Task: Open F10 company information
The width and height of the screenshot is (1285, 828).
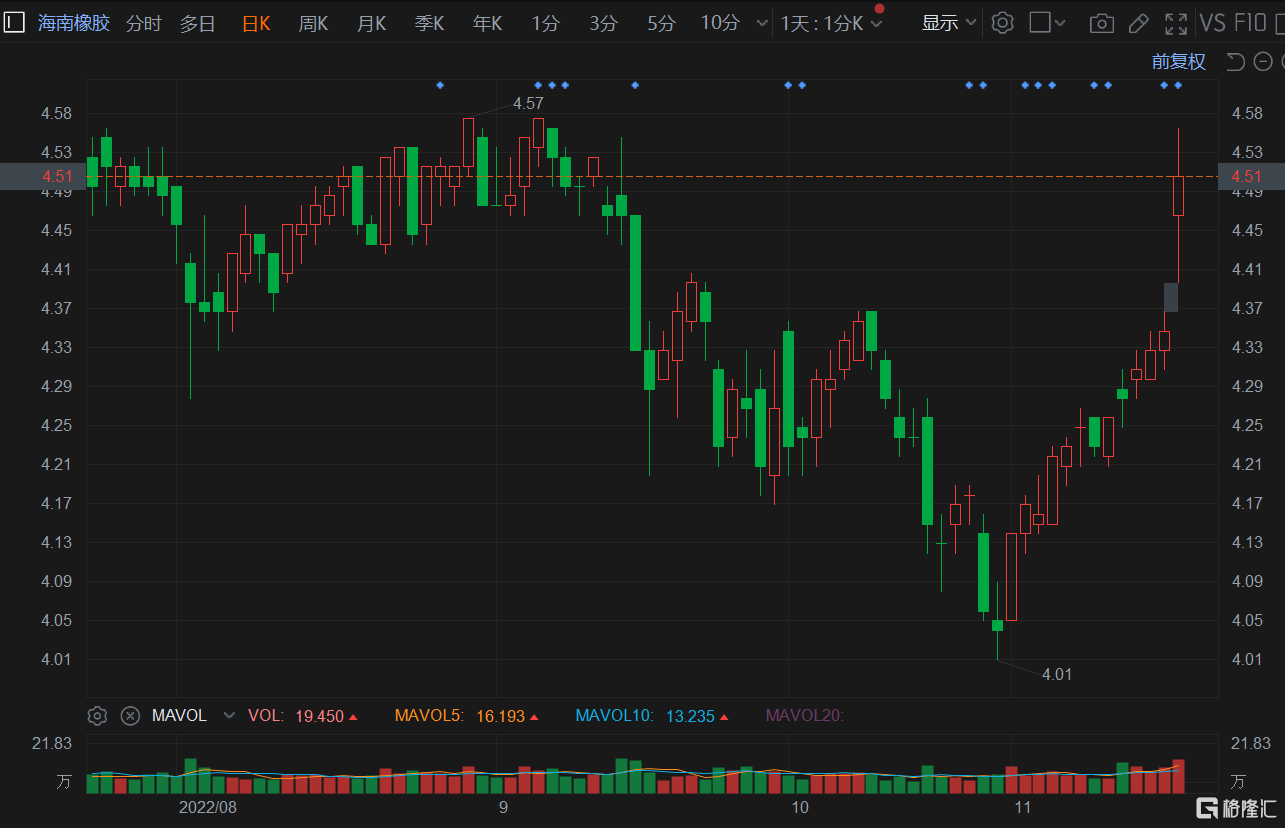Action: (1250, 23)
